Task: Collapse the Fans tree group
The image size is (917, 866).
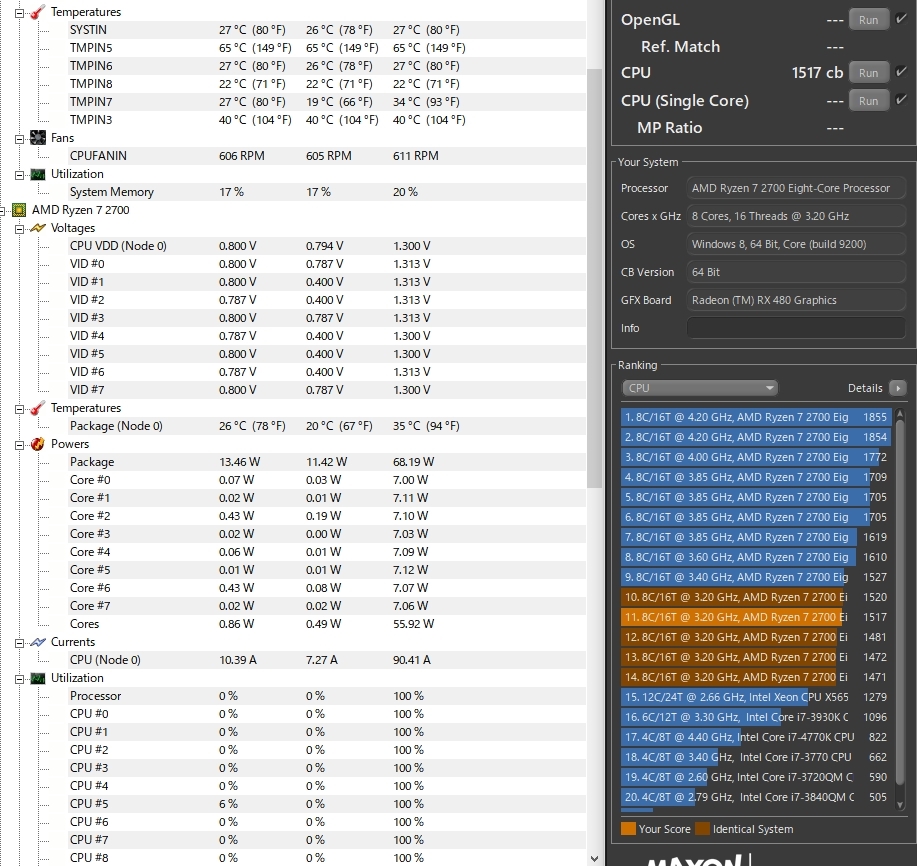Action: click(19, 139)
